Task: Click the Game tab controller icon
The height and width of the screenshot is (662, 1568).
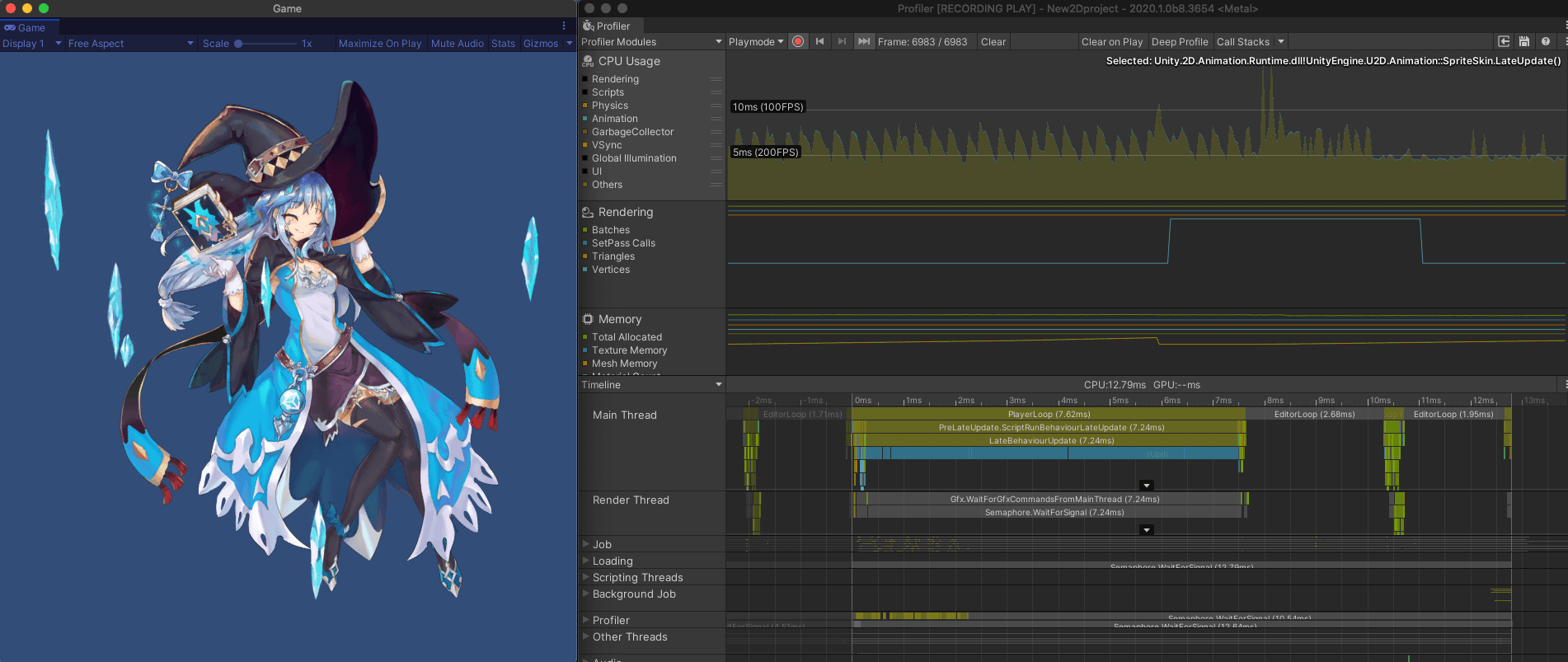Action: 10,27
